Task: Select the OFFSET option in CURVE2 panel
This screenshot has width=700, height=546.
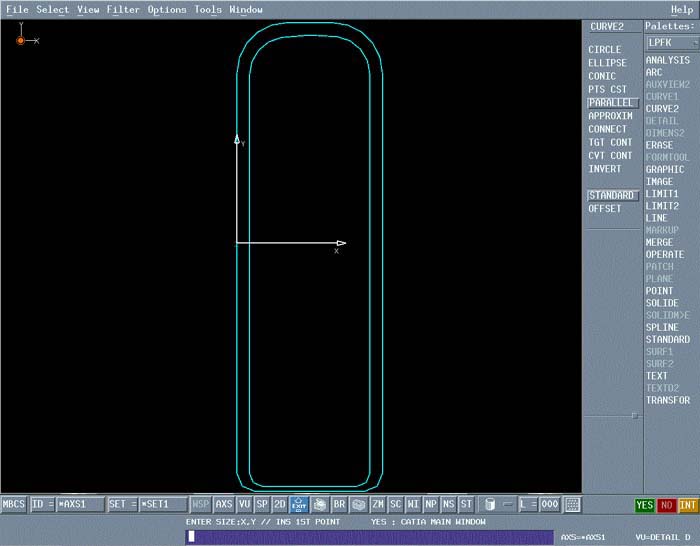Action: (x=605, y=209)
